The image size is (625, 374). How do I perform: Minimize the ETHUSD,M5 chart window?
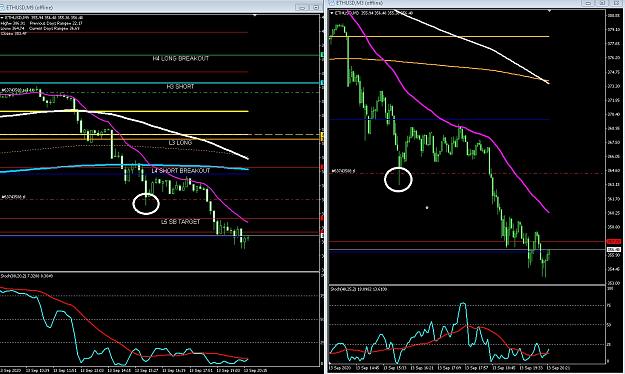302,8
